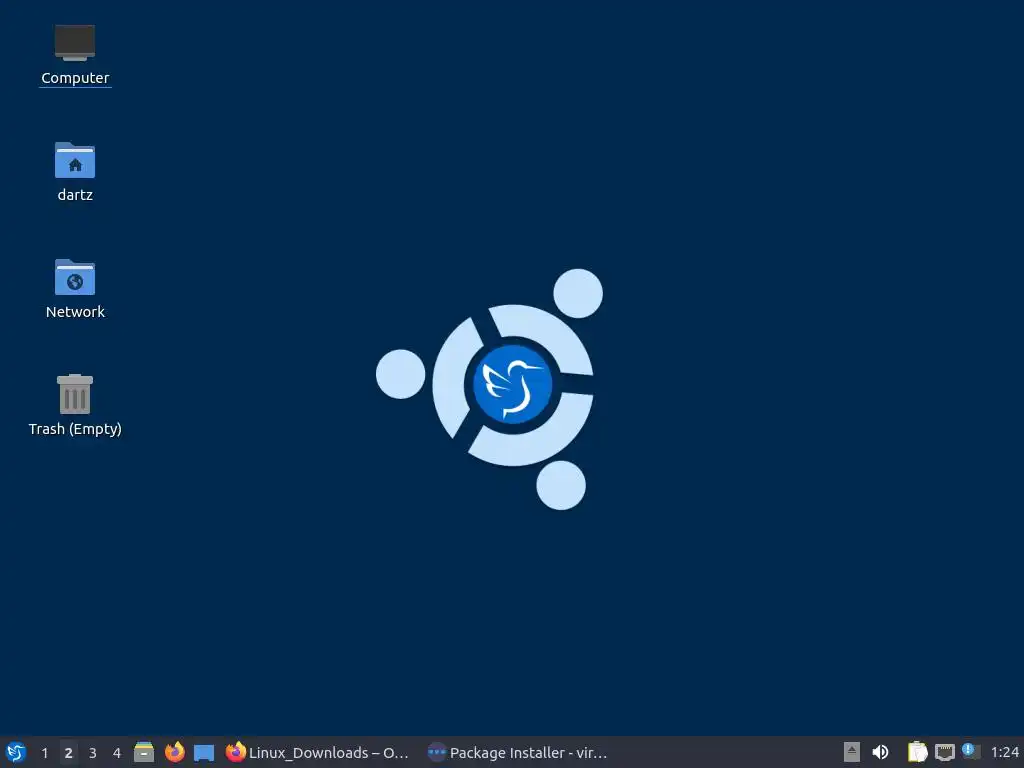The height and width of the screenshot is (768, 1024).
Task: Go to virtual desktop 3
Action: [93, 752]
